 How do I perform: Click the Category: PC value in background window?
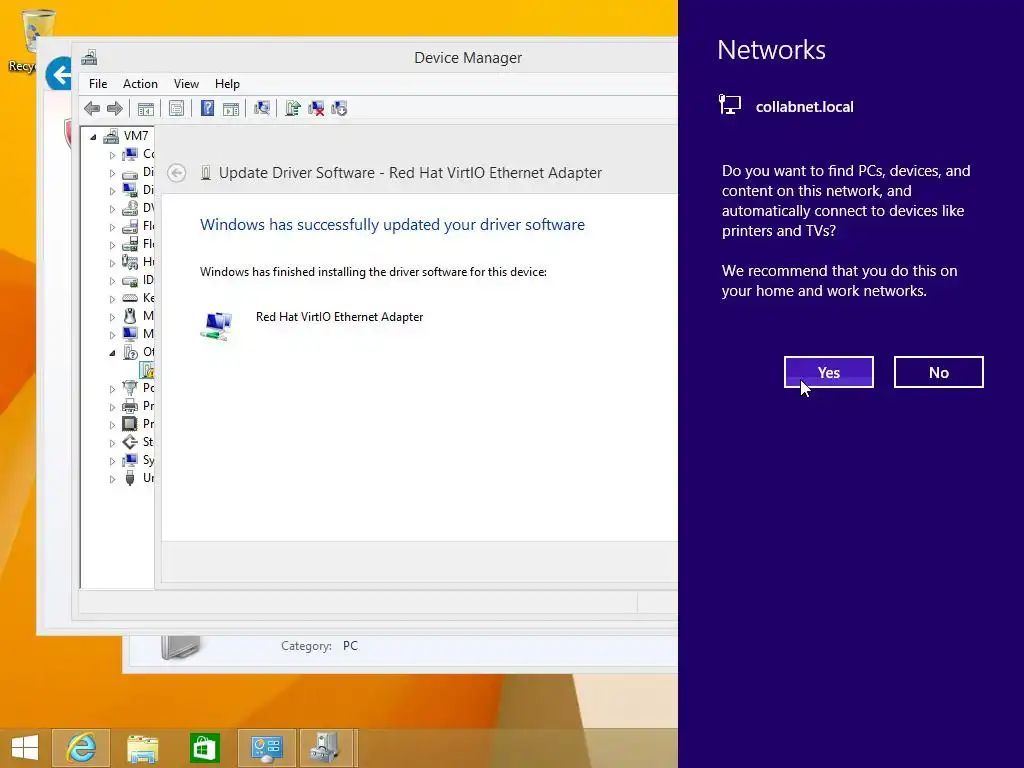pyautogui.click(x=350, y=645)
